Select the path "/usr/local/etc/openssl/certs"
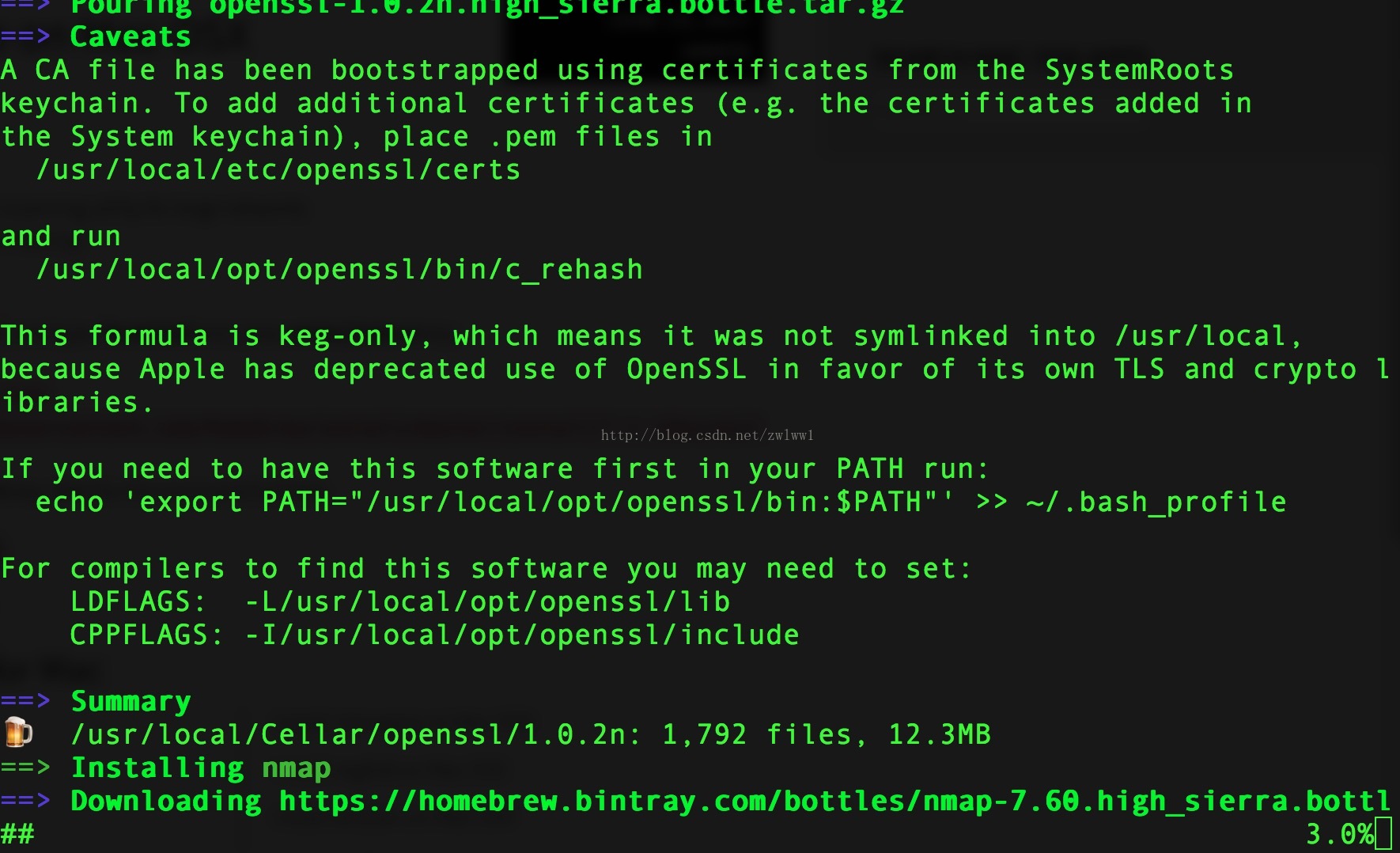 click(x=278, y=170)
